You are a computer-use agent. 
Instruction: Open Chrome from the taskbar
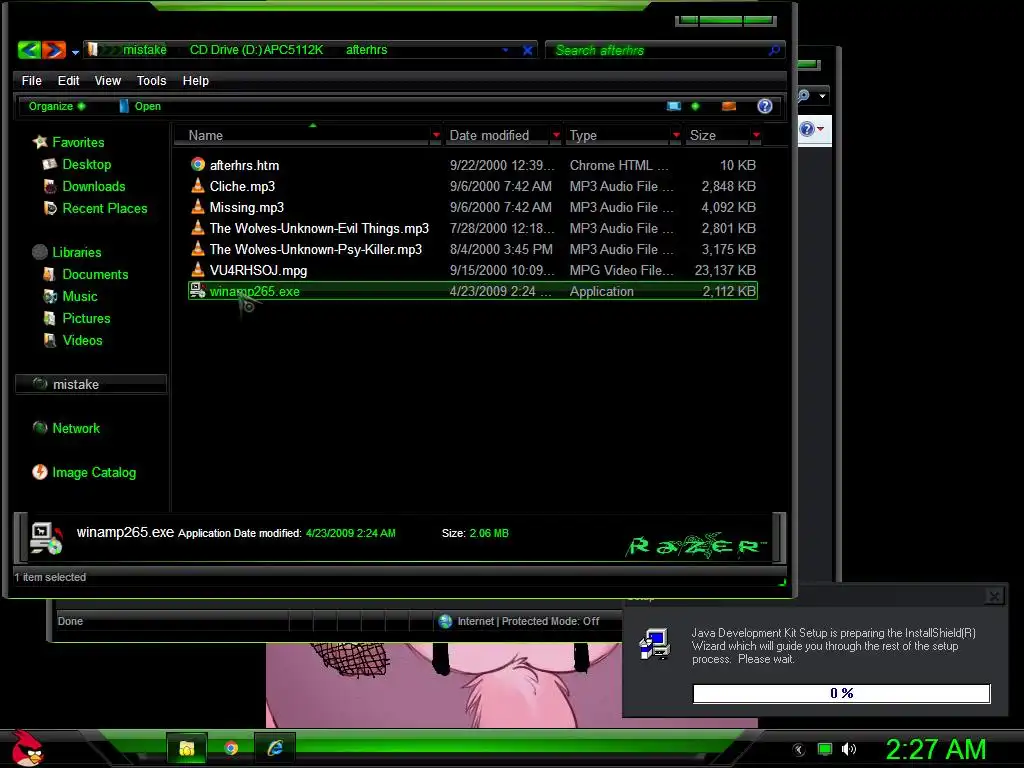click(231, 748)
